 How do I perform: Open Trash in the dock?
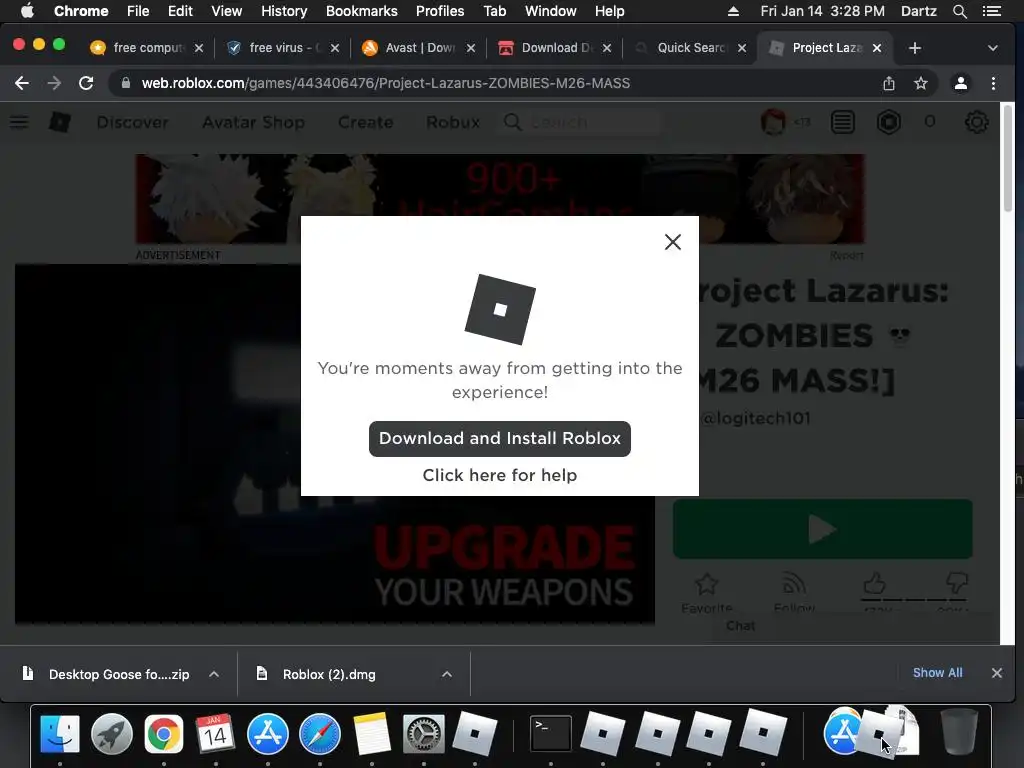click(x=959, y=733)
